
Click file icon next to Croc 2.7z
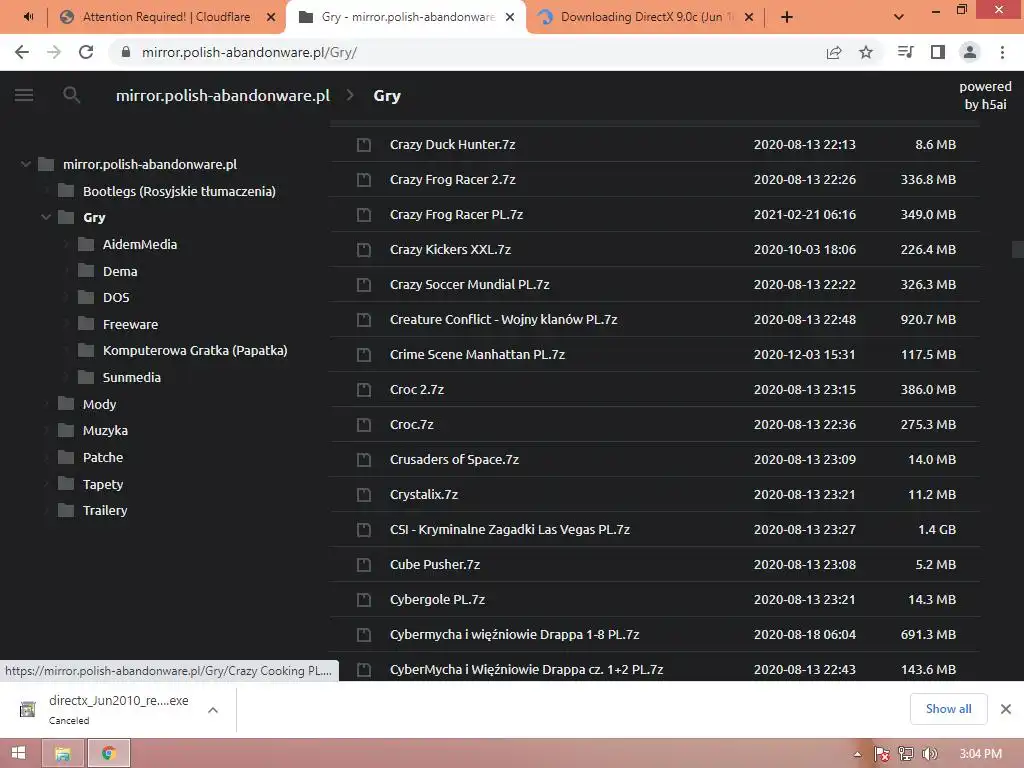[x=364, y=389]
